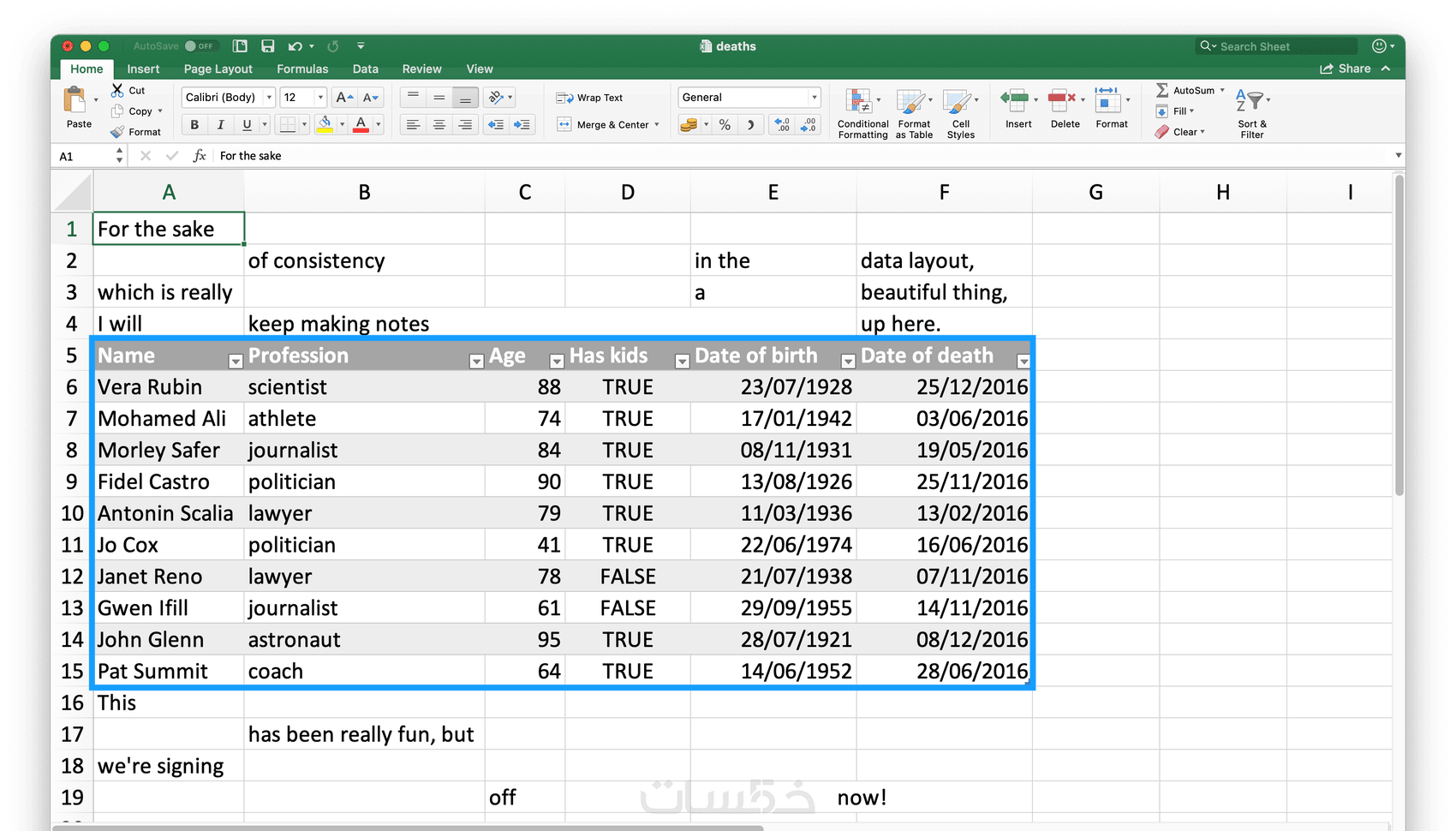The height and width of the screenshot is (831, 1456).
Task: Toggle Wrap Text for the cell
Action: pos(589,98)
